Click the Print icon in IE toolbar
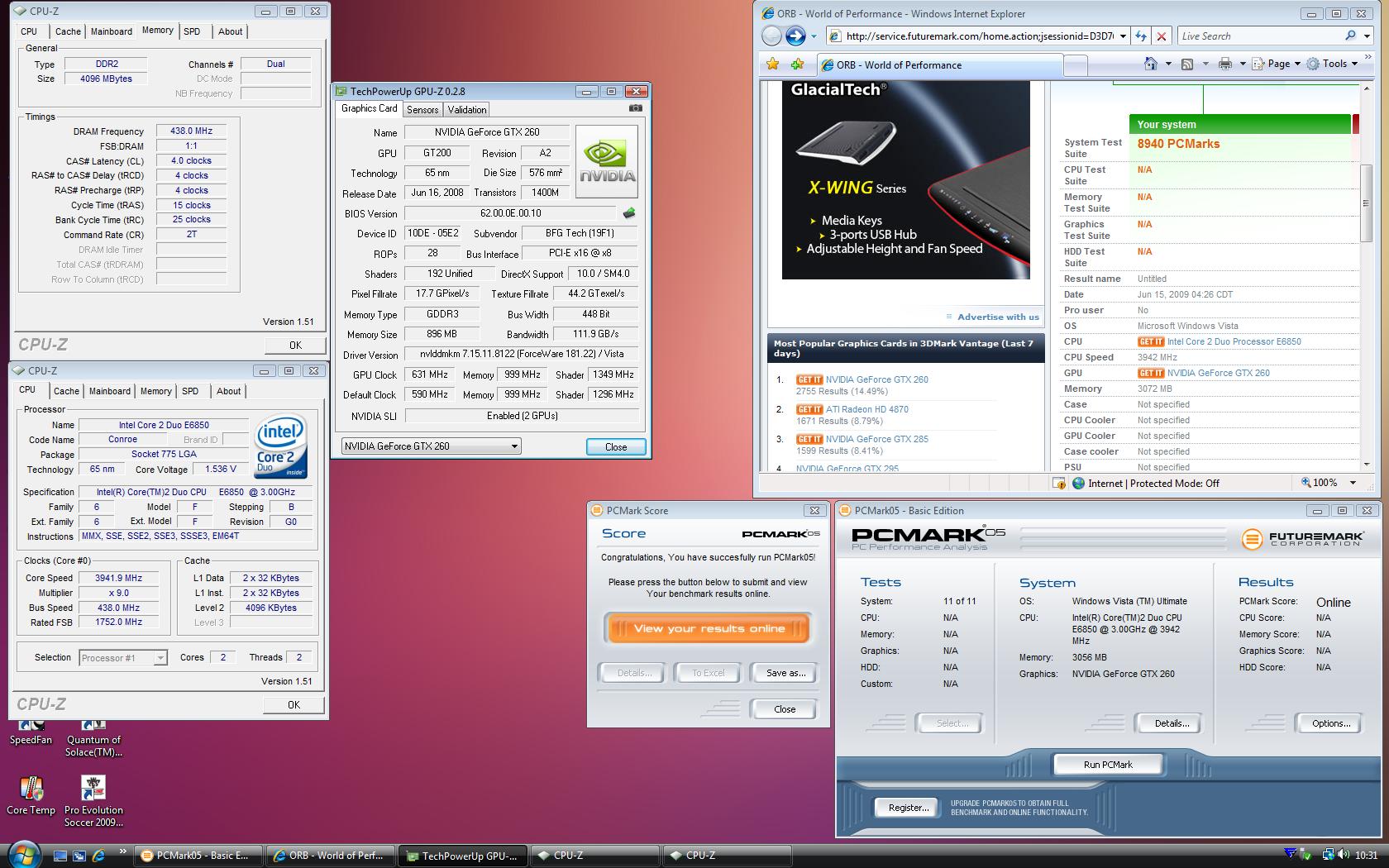This screenshot has height=868, width=1389. [1225, 64]
